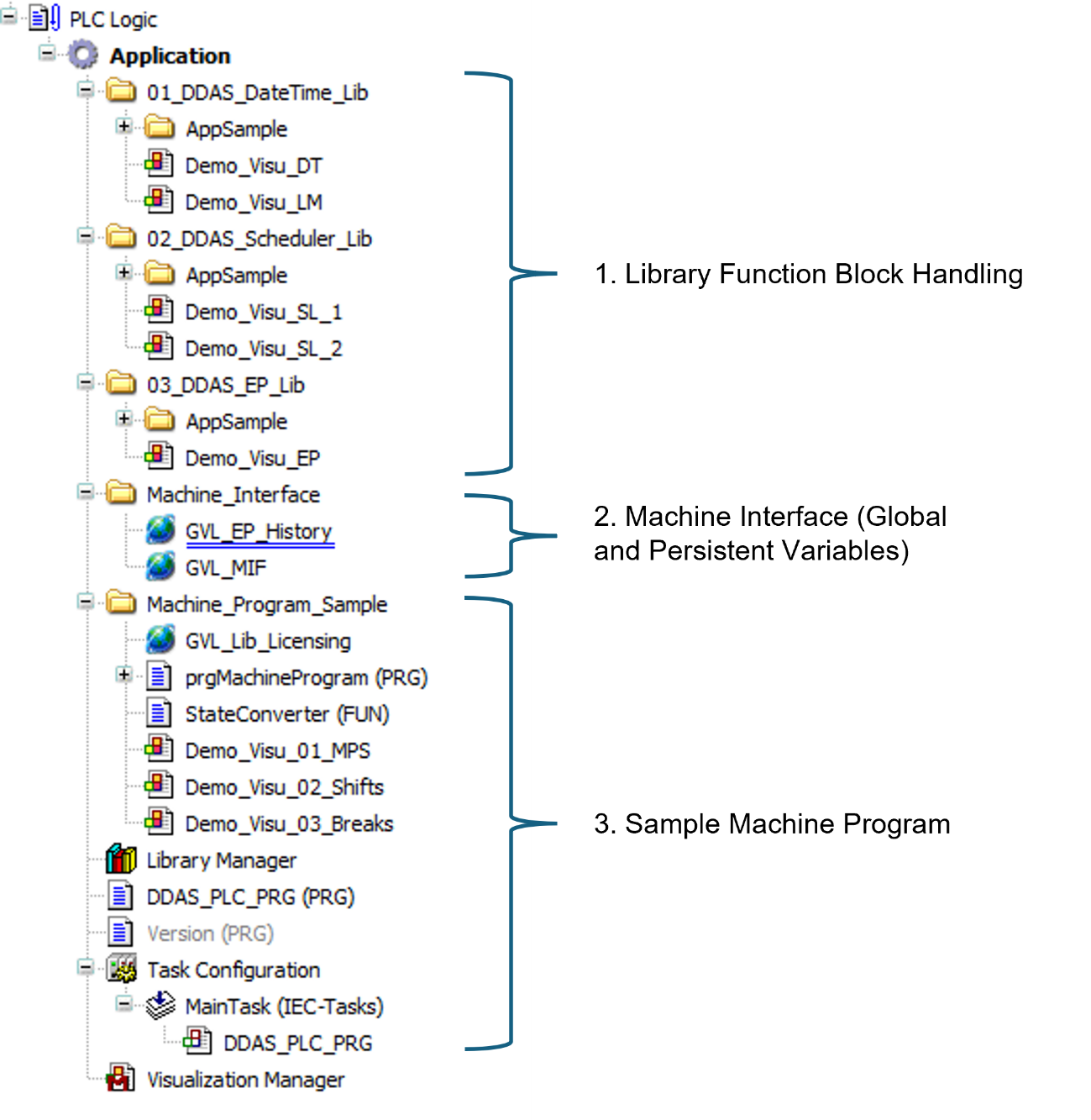Select the Demo_Visu_03_Breaks entry

pos(290,823)
